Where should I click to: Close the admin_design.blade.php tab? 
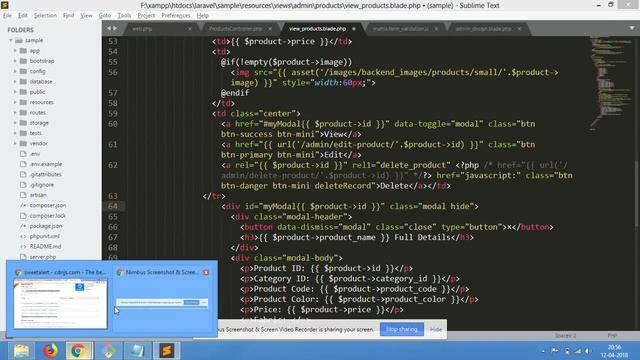pyautogui.click(x=519, y=29)
